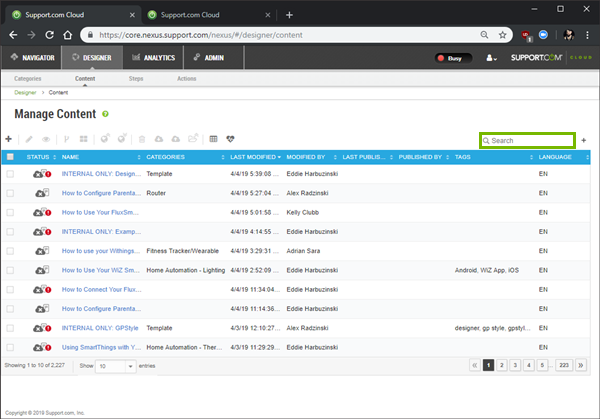The height and width of the screenshot is (419, 600).
Task: Open the NAVIGATOR main tab
Action: (x=32, y=58)
